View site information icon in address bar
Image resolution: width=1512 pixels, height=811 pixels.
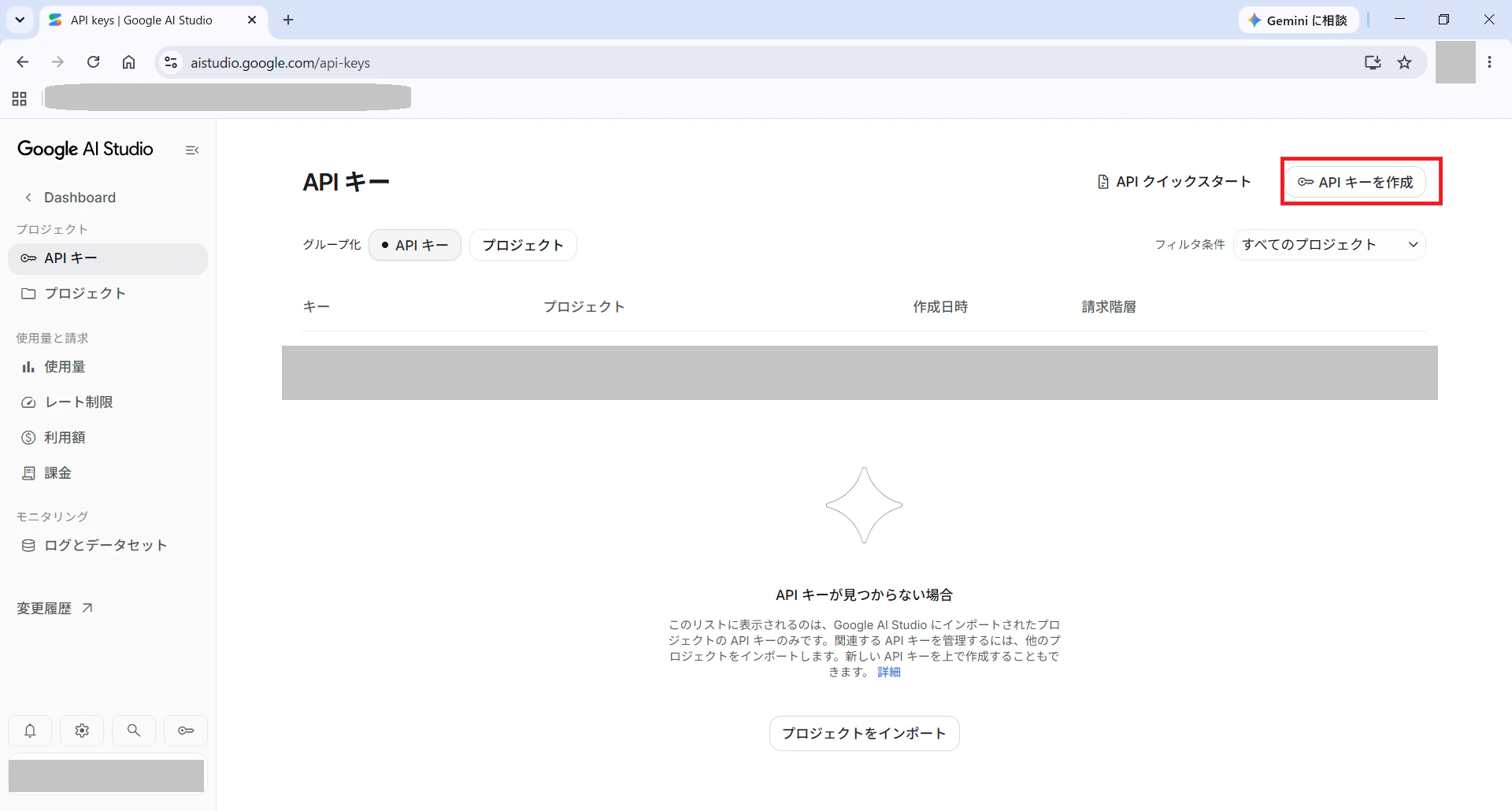click(171, 62)
